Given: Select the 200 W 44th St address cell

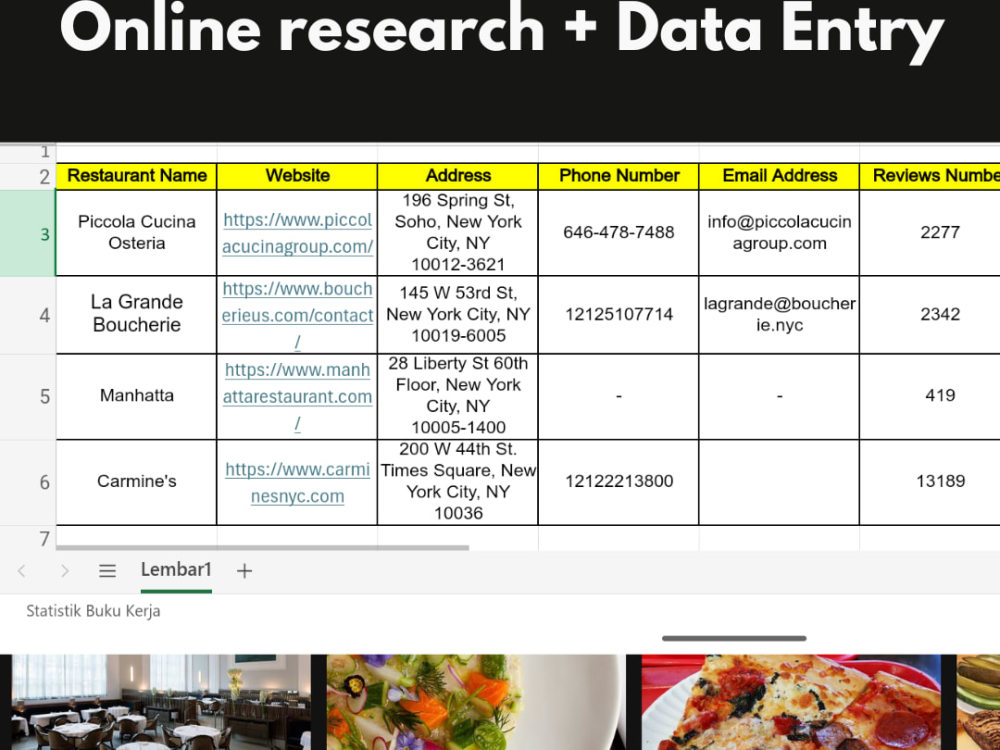Looking at the screenshot, I should pyautogui.click(x=458, y=483).
